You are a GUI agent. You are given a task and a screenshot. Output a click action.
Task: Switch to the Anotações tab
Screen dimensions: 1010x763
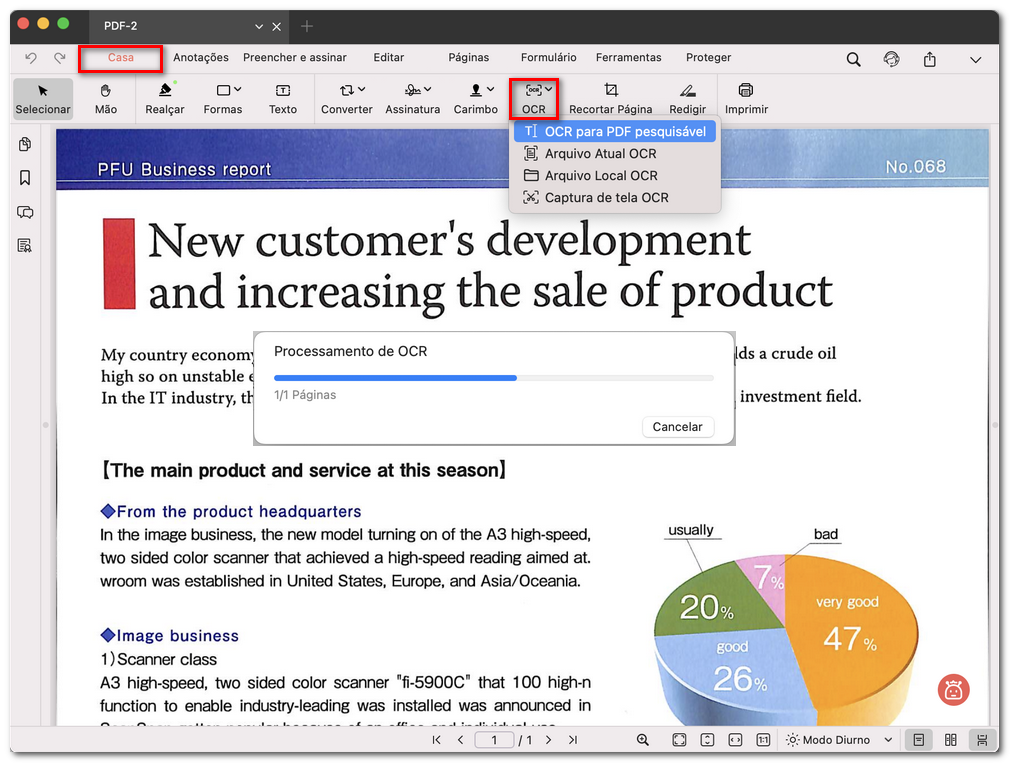pos(200,58)
